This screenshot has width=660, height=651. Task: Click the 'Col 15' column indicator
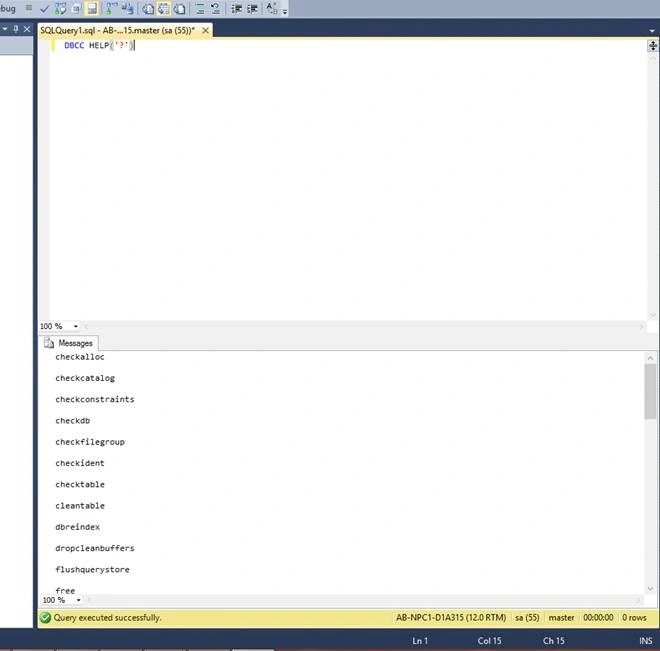[x=489, y=640]
